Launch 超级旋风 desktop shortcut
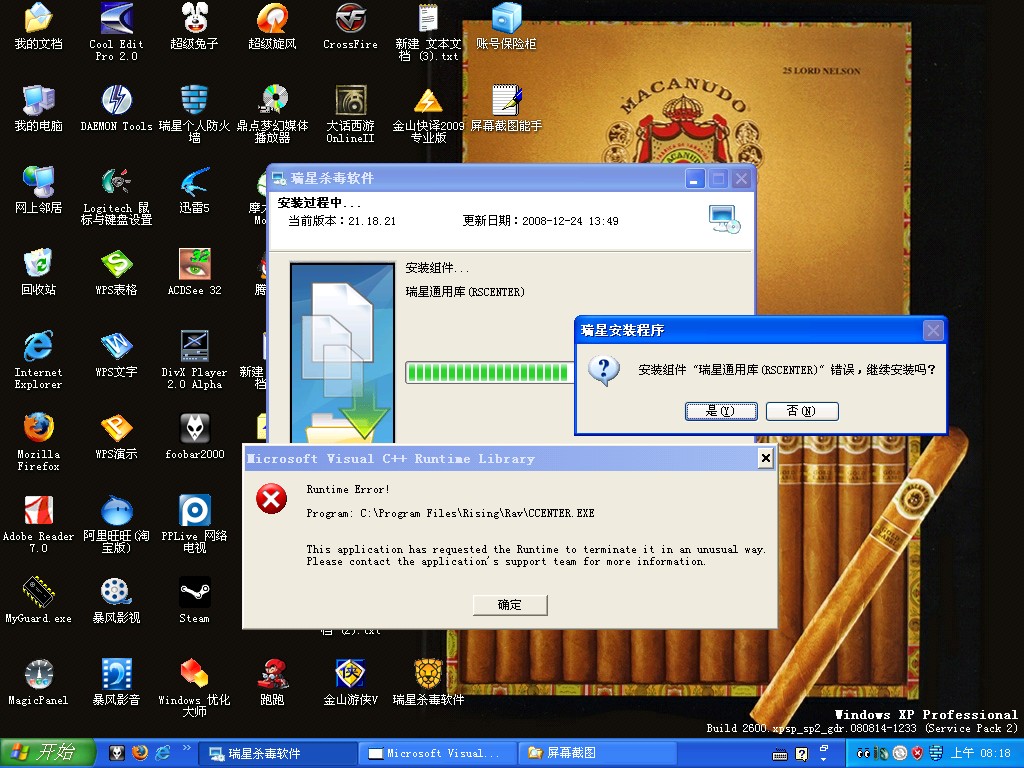 (272, 26)
